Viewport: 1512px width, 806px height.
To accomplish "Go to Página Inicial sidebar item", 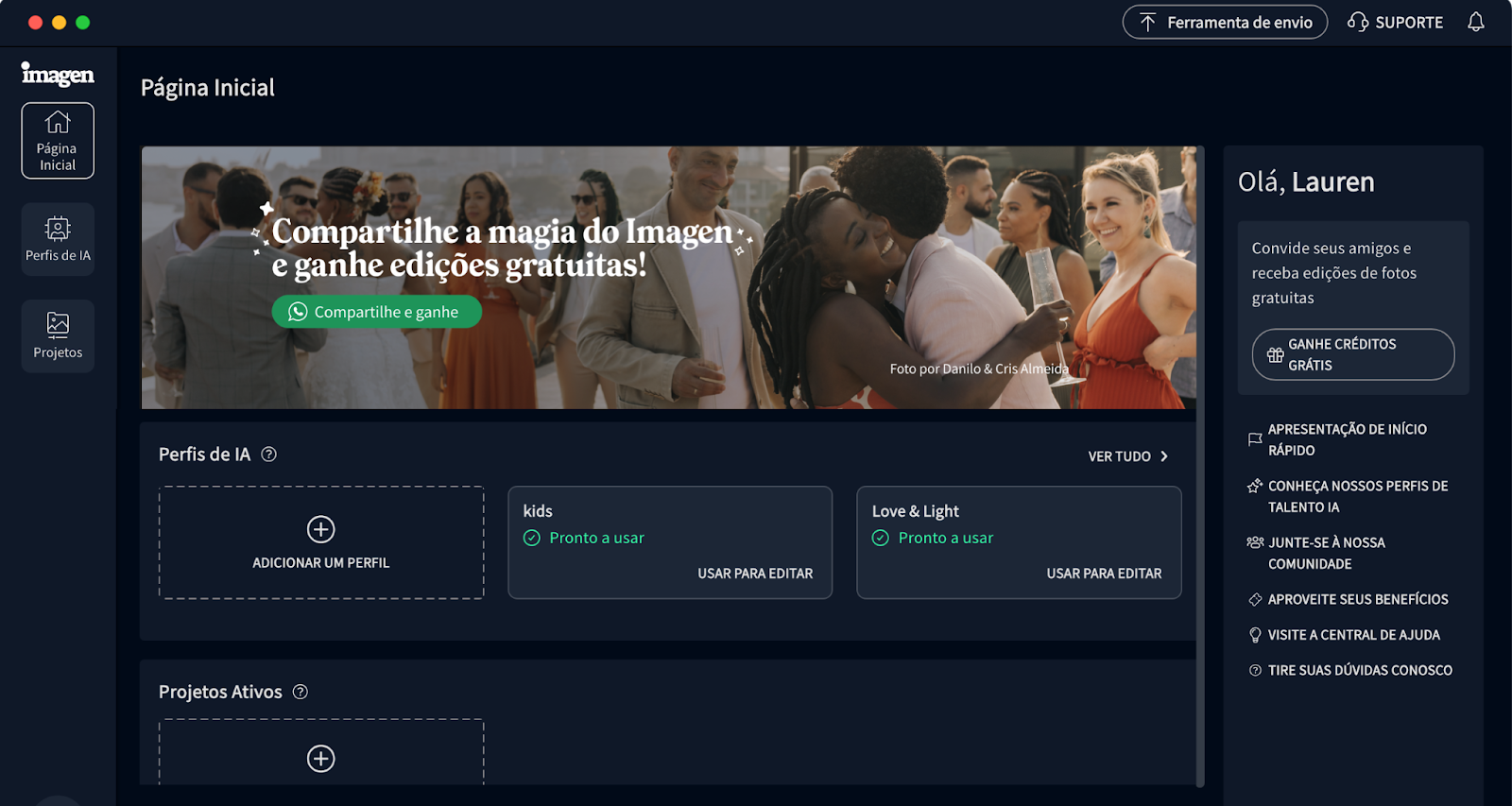I will pos(58,141).
